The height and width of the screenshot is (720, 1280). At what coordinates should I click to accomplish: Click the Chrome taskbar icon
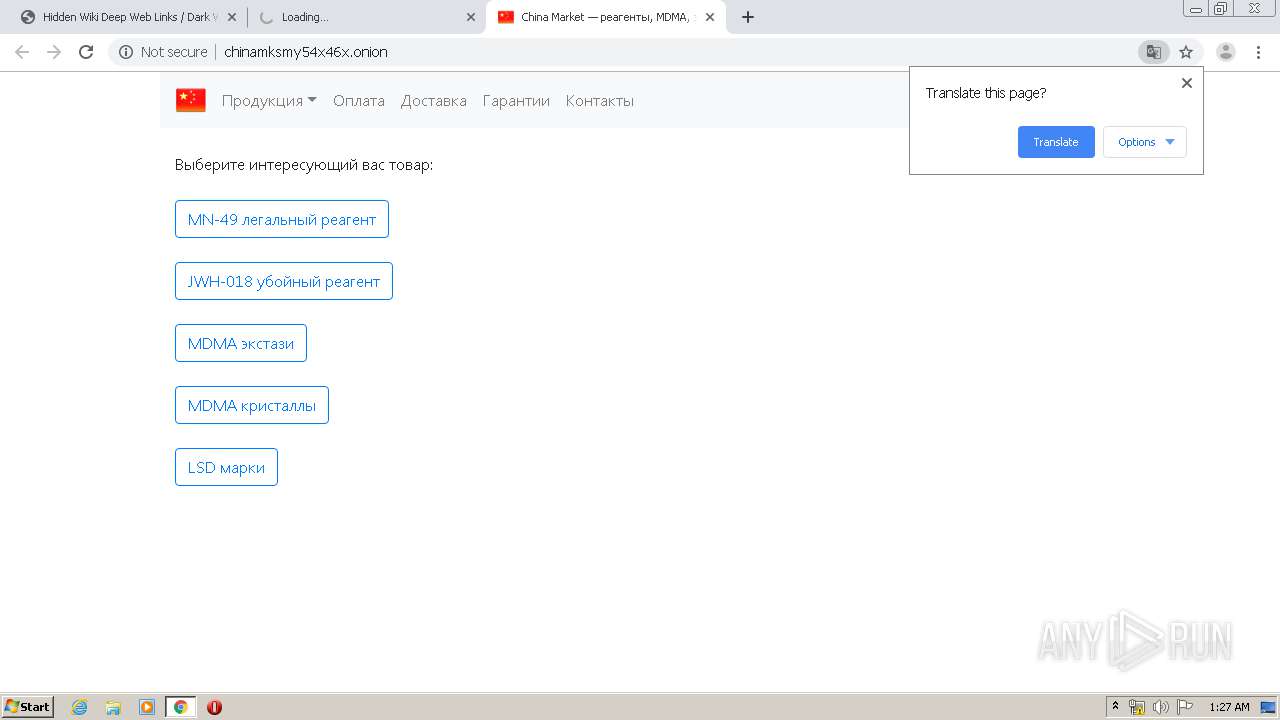pos(180,707)
